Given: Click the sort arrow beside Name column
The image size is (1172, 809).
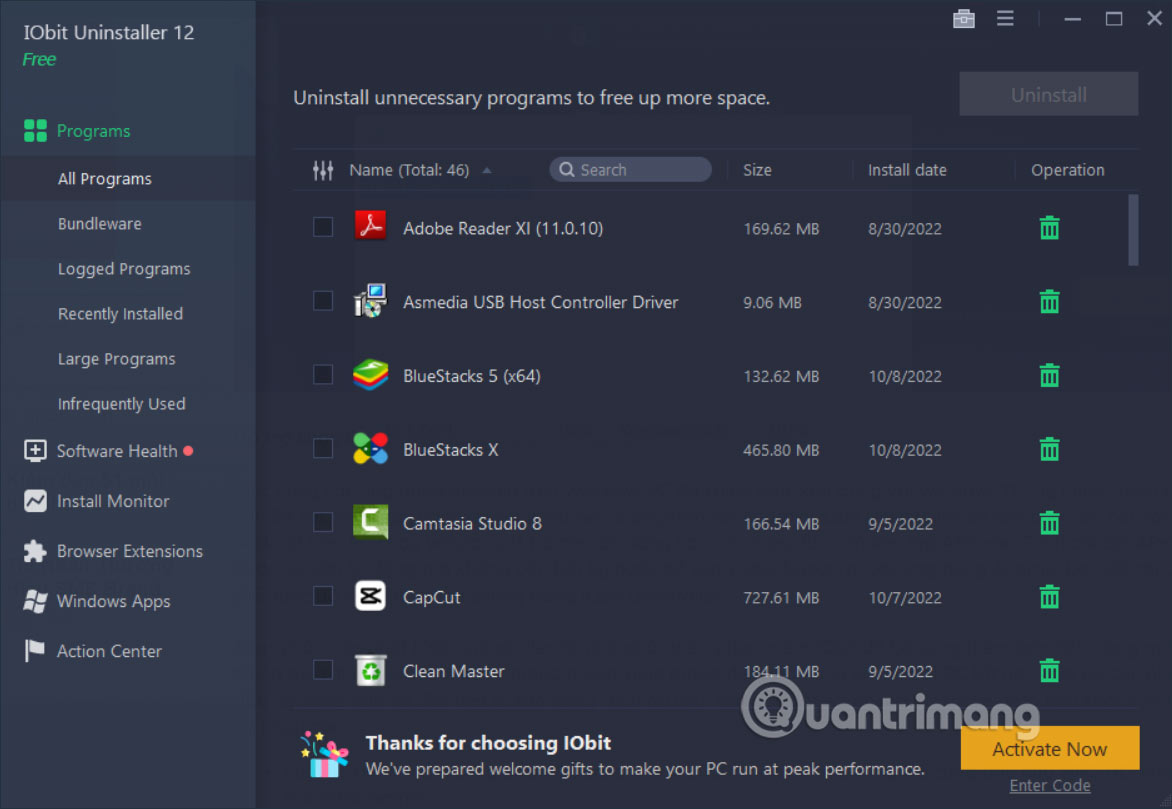Looking at the screenshot, I should 487,170.
